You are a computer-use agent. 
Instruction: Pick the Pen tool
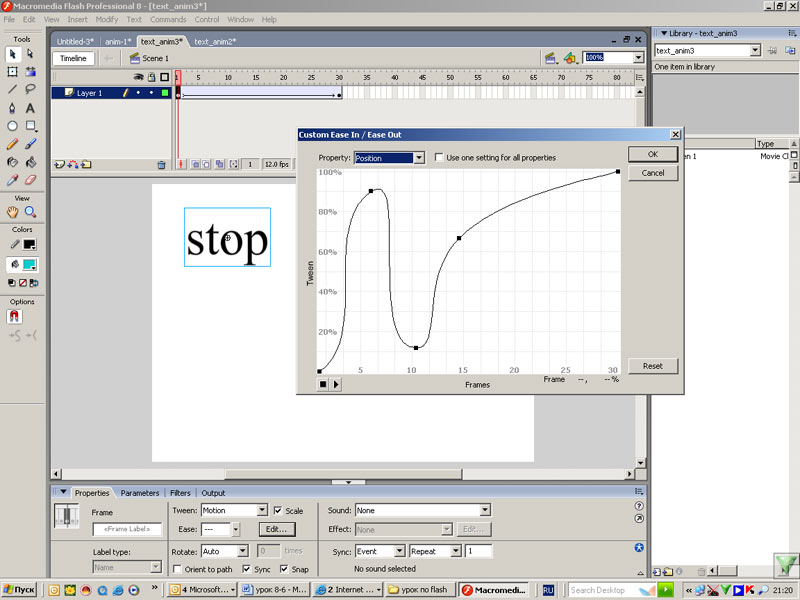[x=12, y=107]
